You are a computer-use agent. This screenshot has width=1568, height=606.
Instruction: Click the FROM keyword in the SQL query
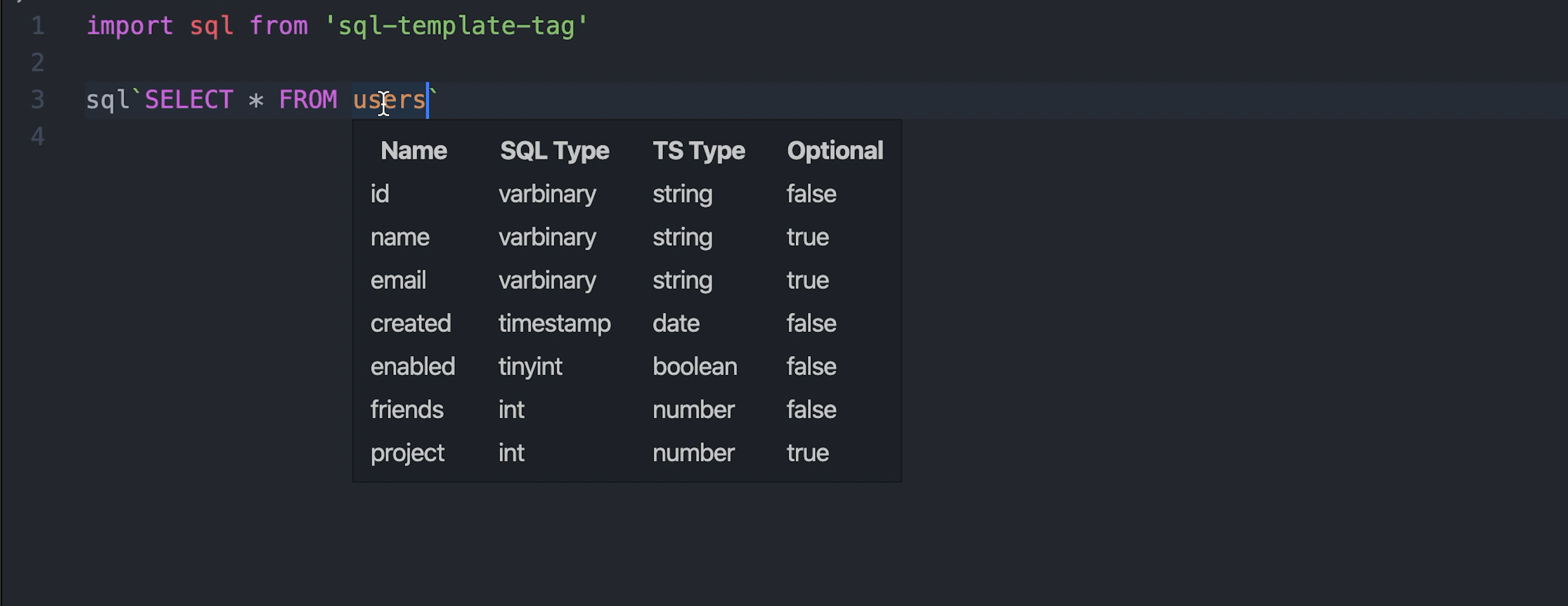tap(307, 99)
